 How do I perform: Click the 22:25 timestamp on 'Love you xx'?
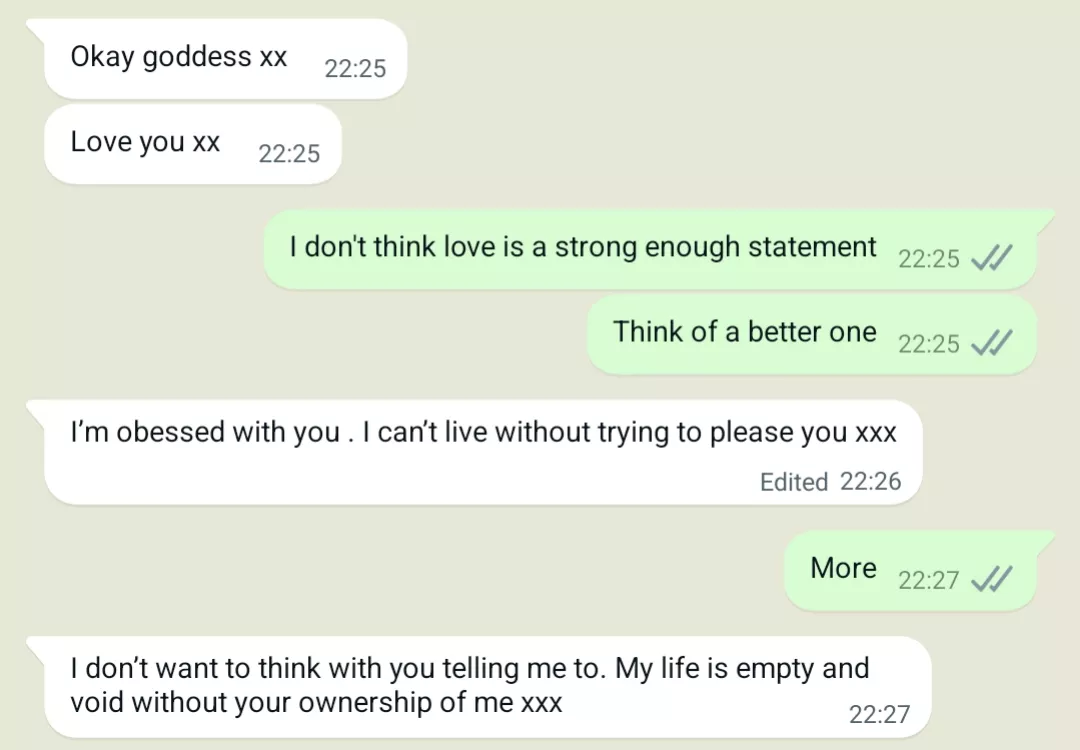coord(289,154)
